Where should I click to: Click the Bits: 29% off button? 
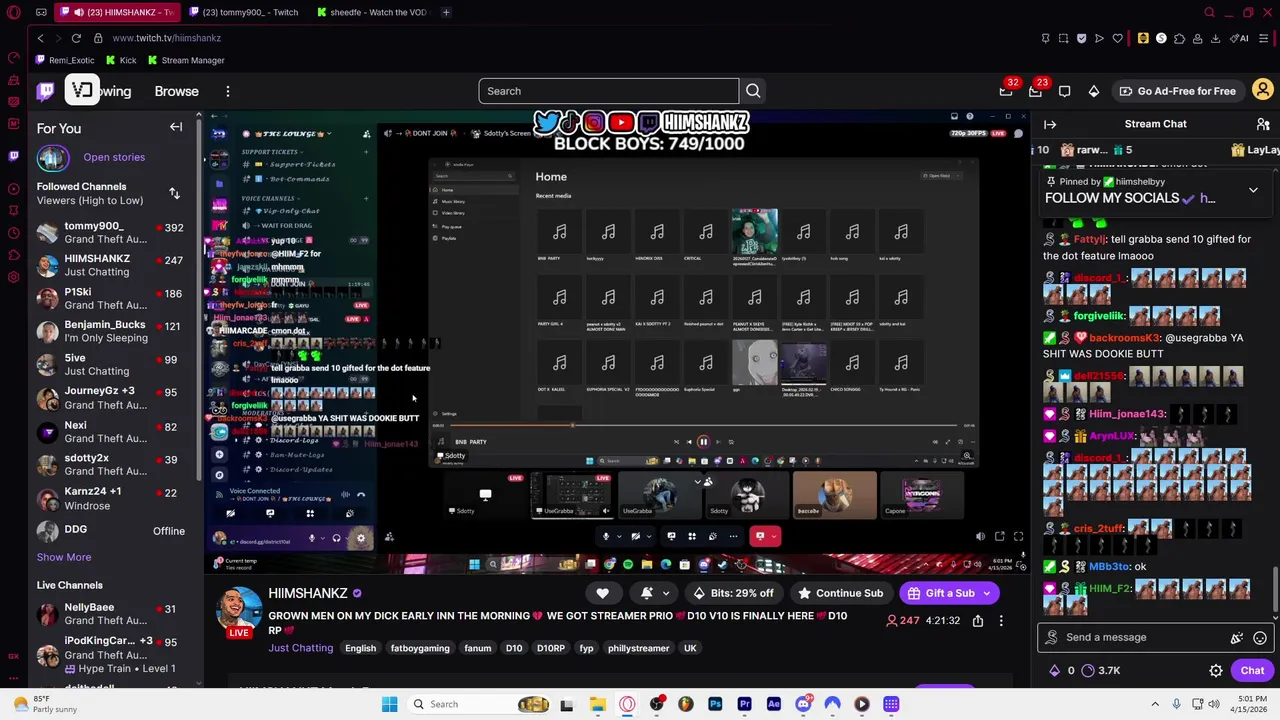click(733, 593)
